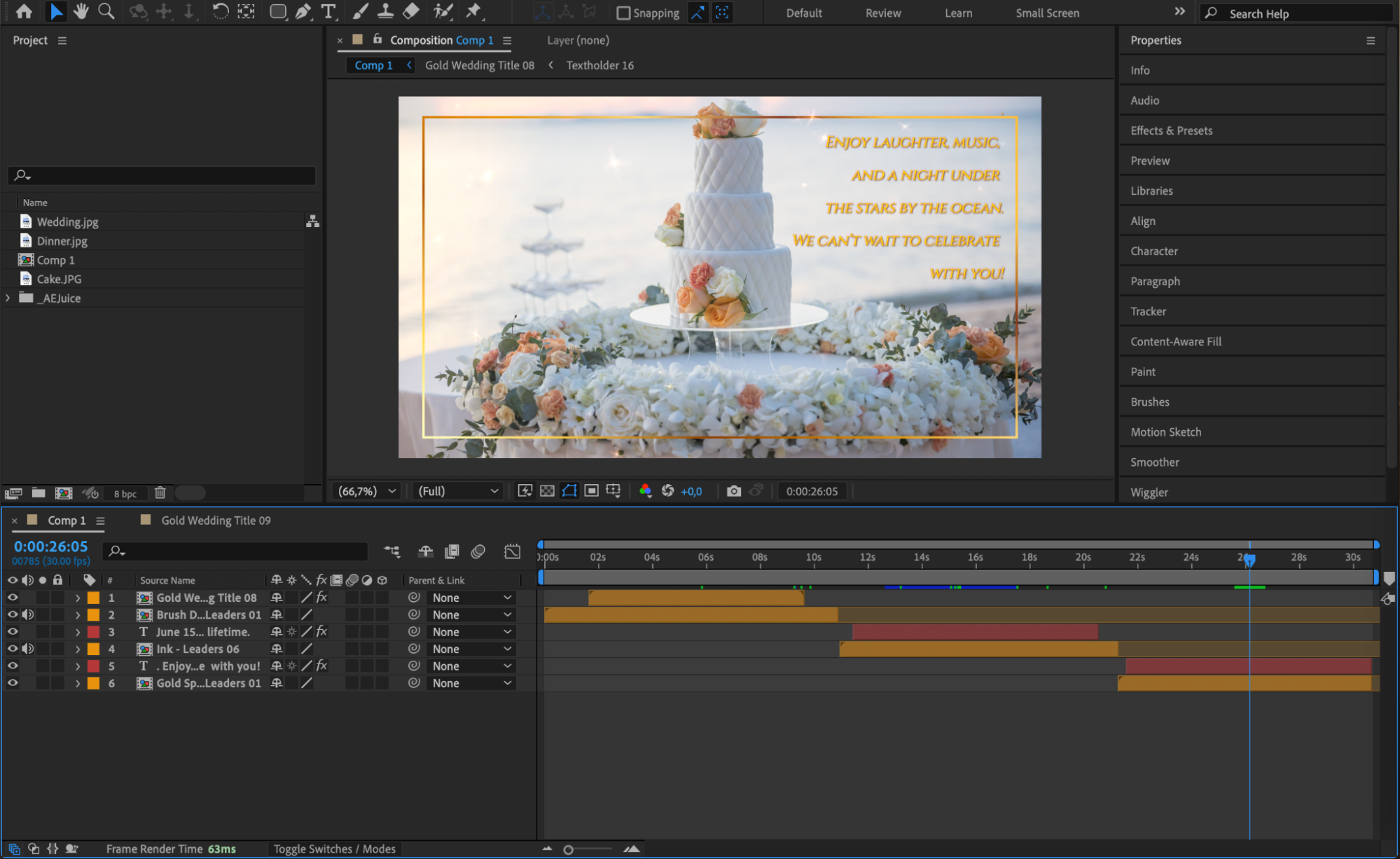Image resolution: width=1400 pixels, height=859 pixels.
Task: Open the magnification 66,7% dropdown
Action: [x=368, y=491]
